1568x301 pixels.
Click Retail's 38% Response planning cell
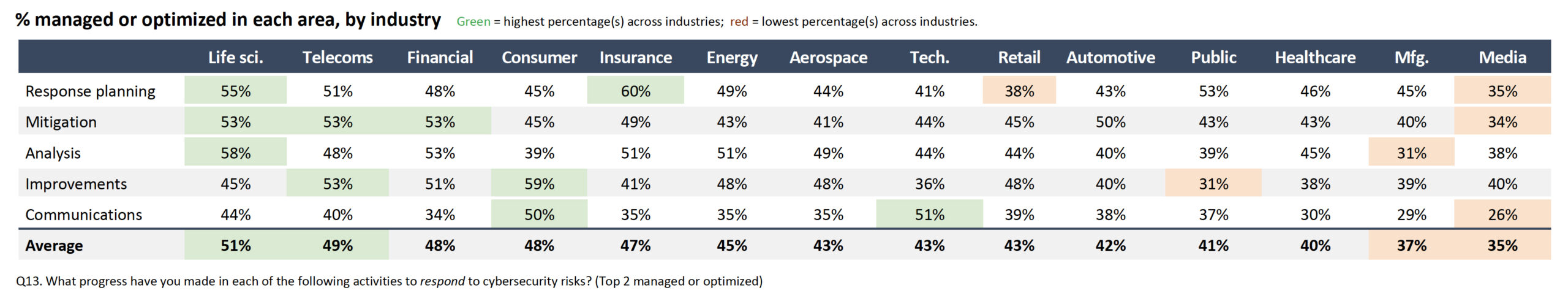1019,91
